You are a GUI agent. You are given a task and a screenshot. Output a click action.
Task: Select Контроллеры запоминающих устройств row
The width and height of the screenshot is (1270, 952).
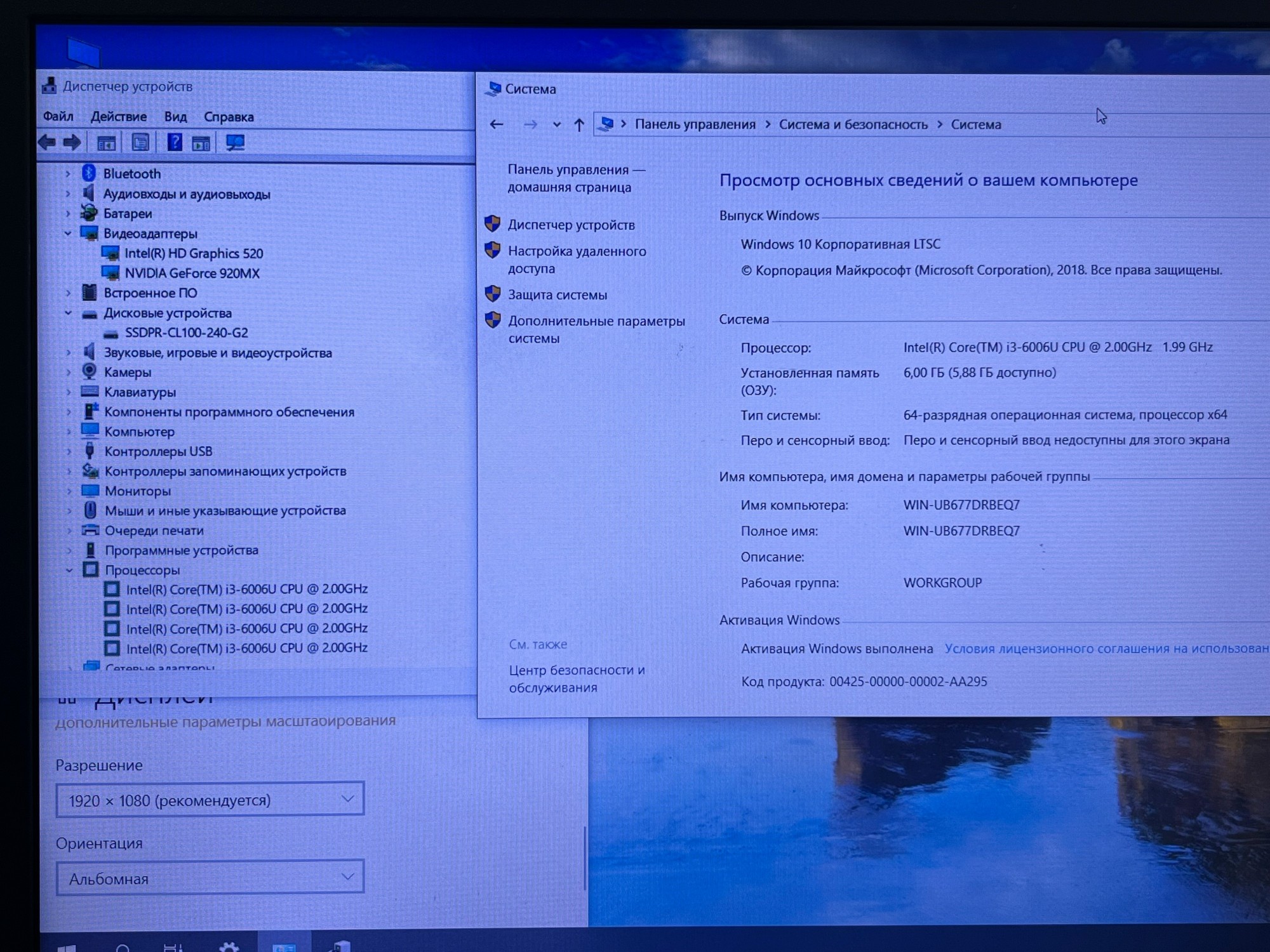(225, 471)
